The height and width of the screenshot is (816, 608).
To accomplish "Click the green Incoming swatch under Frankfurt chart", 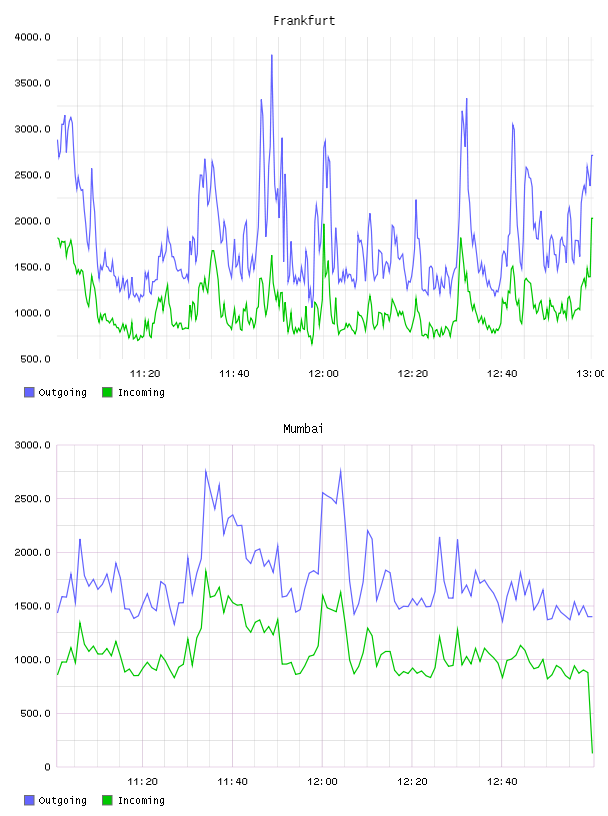I will coord(107,392).
